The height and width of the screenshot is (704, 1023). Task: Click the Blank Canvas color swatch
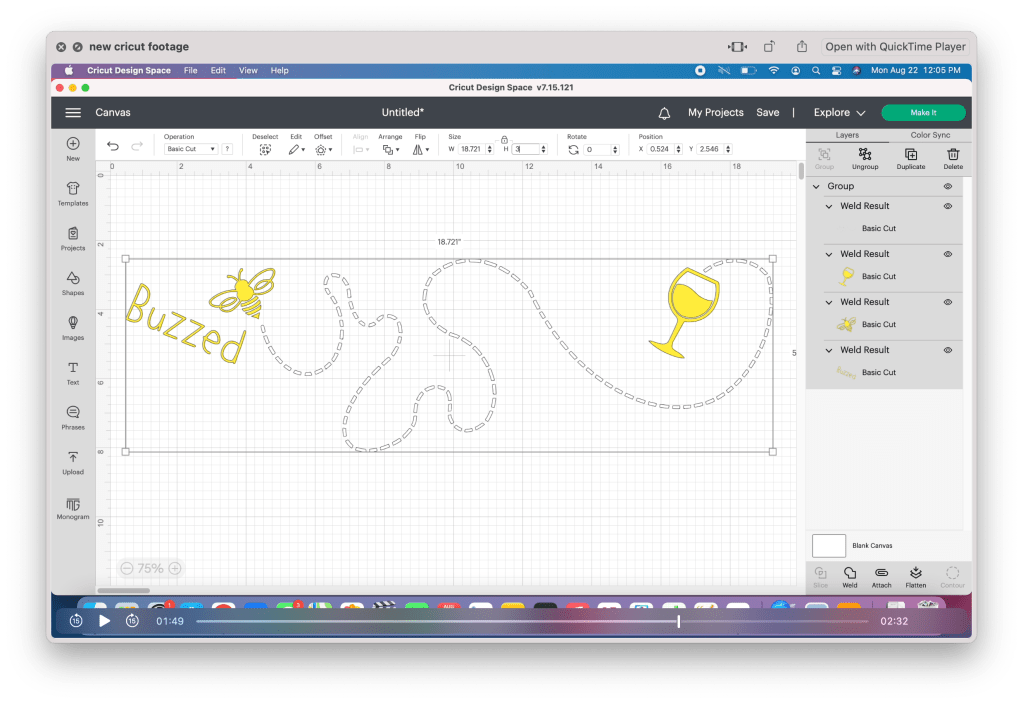pyautogui.click(x=829, y=545)
